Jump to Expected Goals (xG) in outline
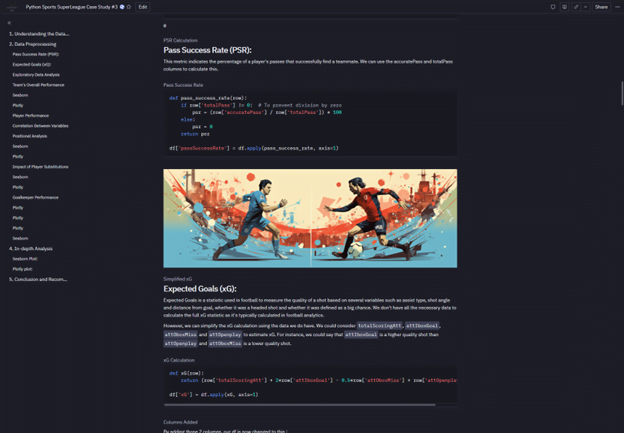This screenshot has height=433, width=624. pyautogui.click(x=32, y=64)
